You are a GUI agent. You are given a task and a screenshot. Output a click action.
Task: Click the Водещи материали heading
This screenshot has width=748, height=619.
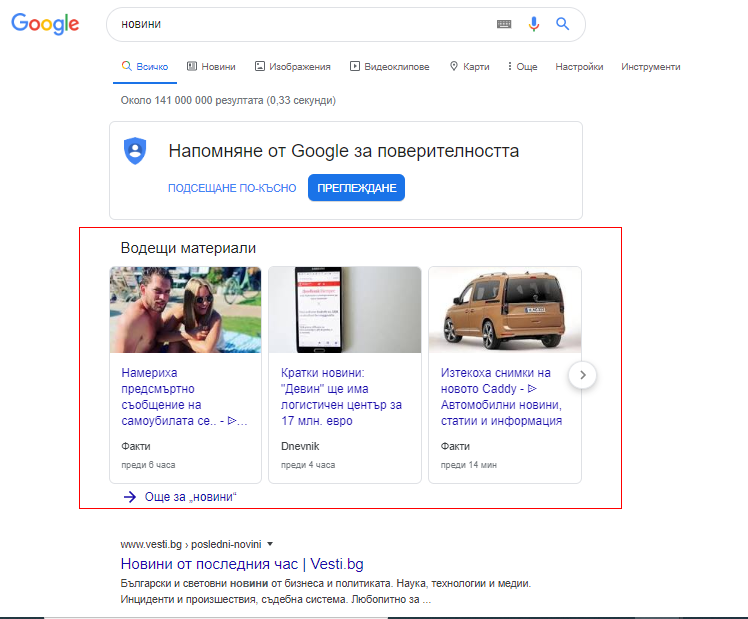coord(188,248)
